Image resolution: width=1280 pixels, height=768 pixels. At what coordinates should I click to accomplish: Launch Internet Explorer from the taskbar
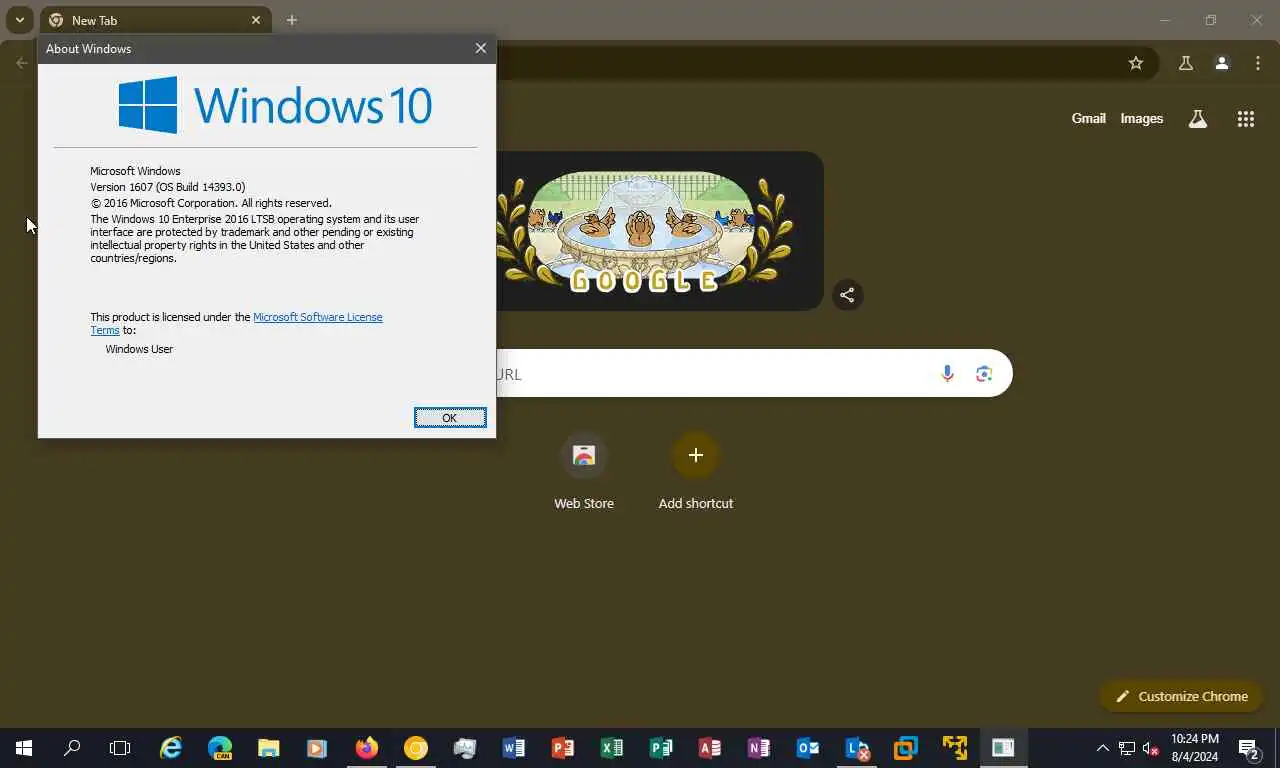171,748
